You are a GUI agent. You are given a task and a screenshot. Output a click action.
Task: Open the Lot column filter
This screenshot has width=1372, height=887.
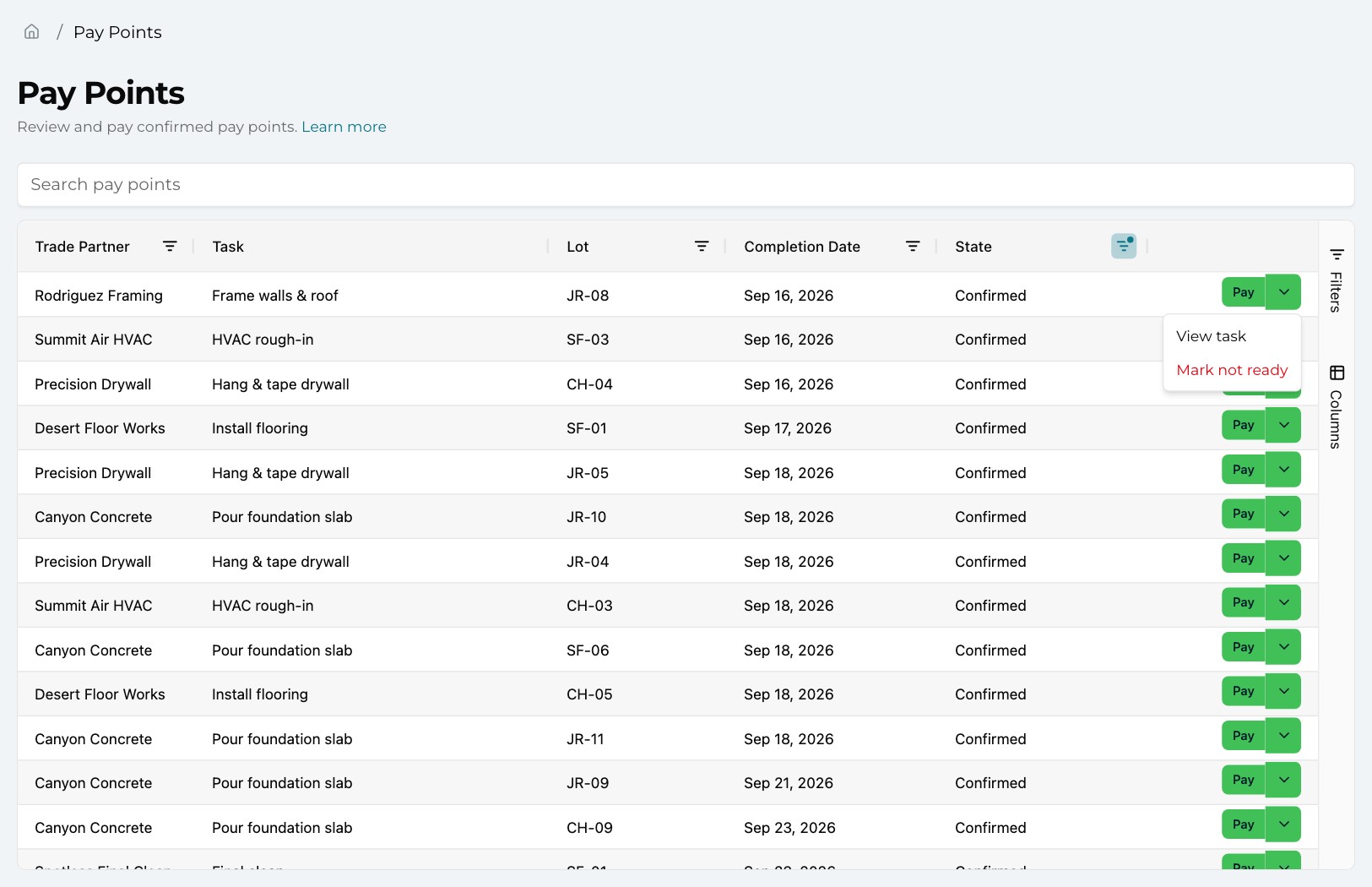(x=702, y=247)
